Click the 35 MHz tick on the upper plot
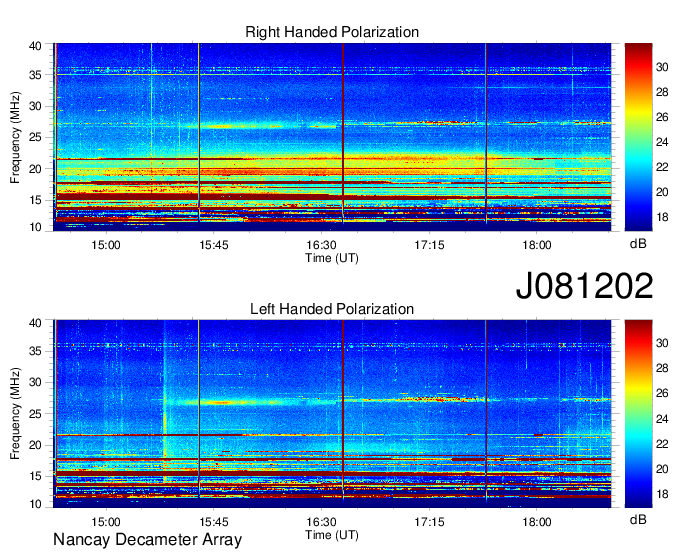 [x=35, y=75]
